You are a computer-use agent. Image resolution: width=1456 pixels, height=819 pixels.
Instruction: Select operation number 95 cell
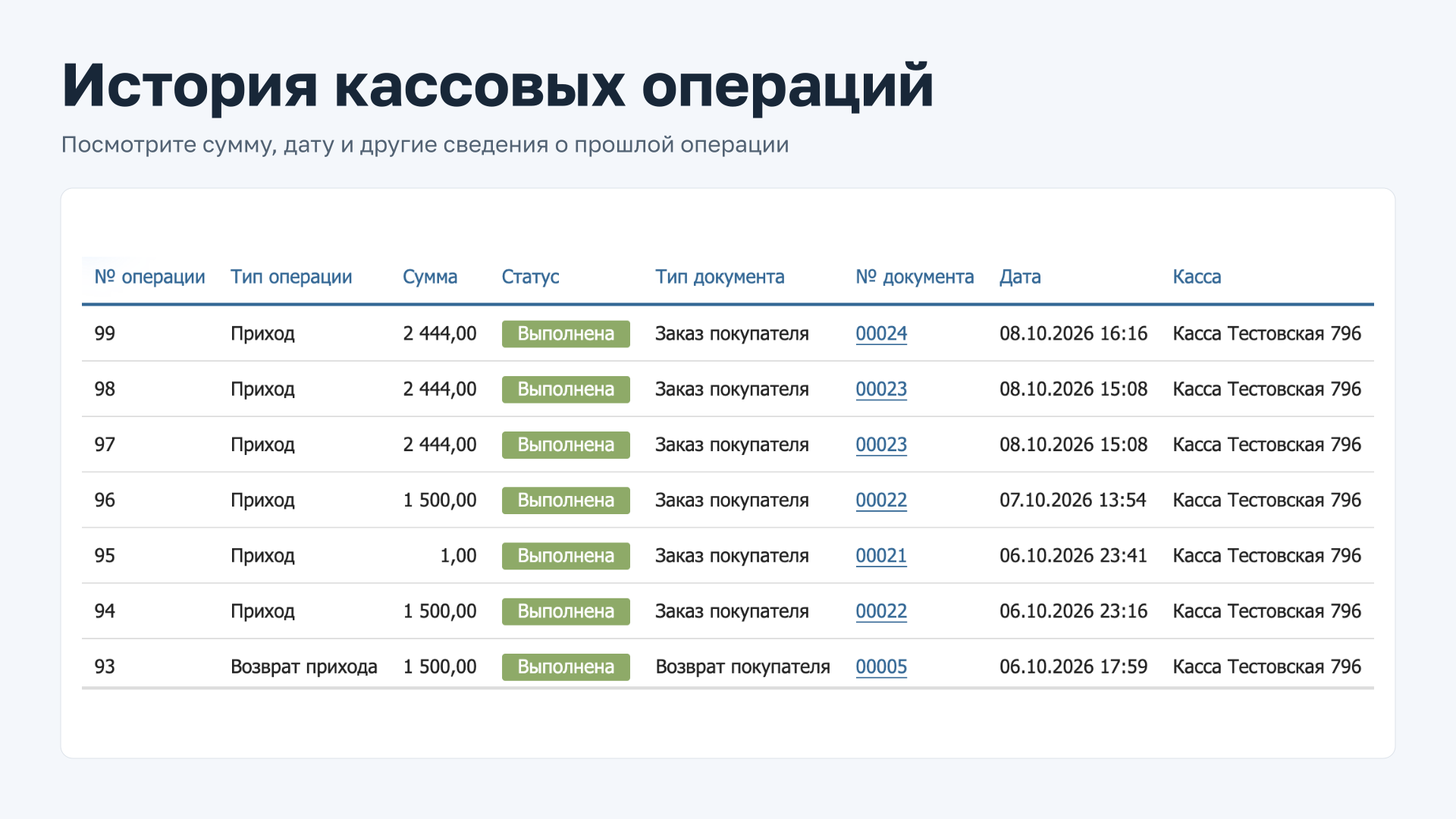pos(105,556)
